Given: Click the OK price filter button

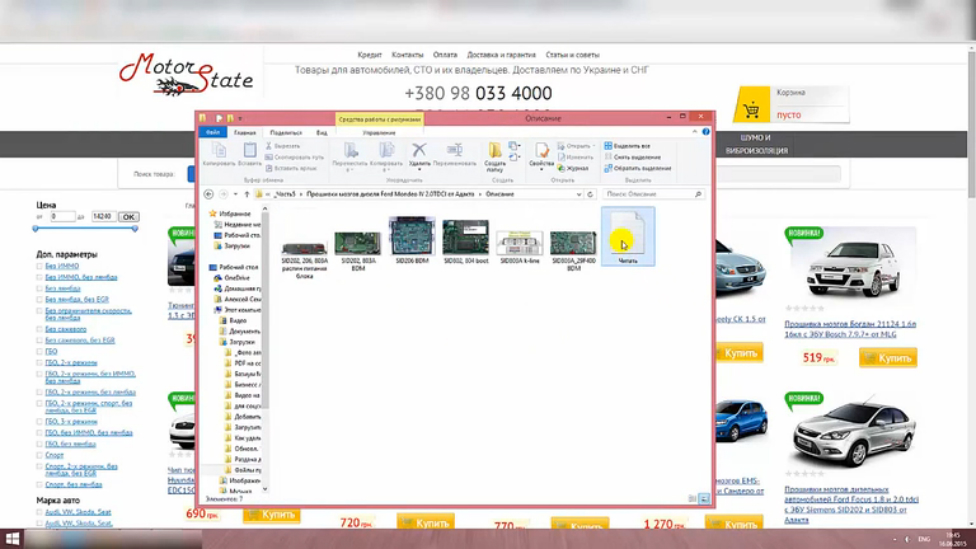Looking at the screenshot, I should (128, 217).
